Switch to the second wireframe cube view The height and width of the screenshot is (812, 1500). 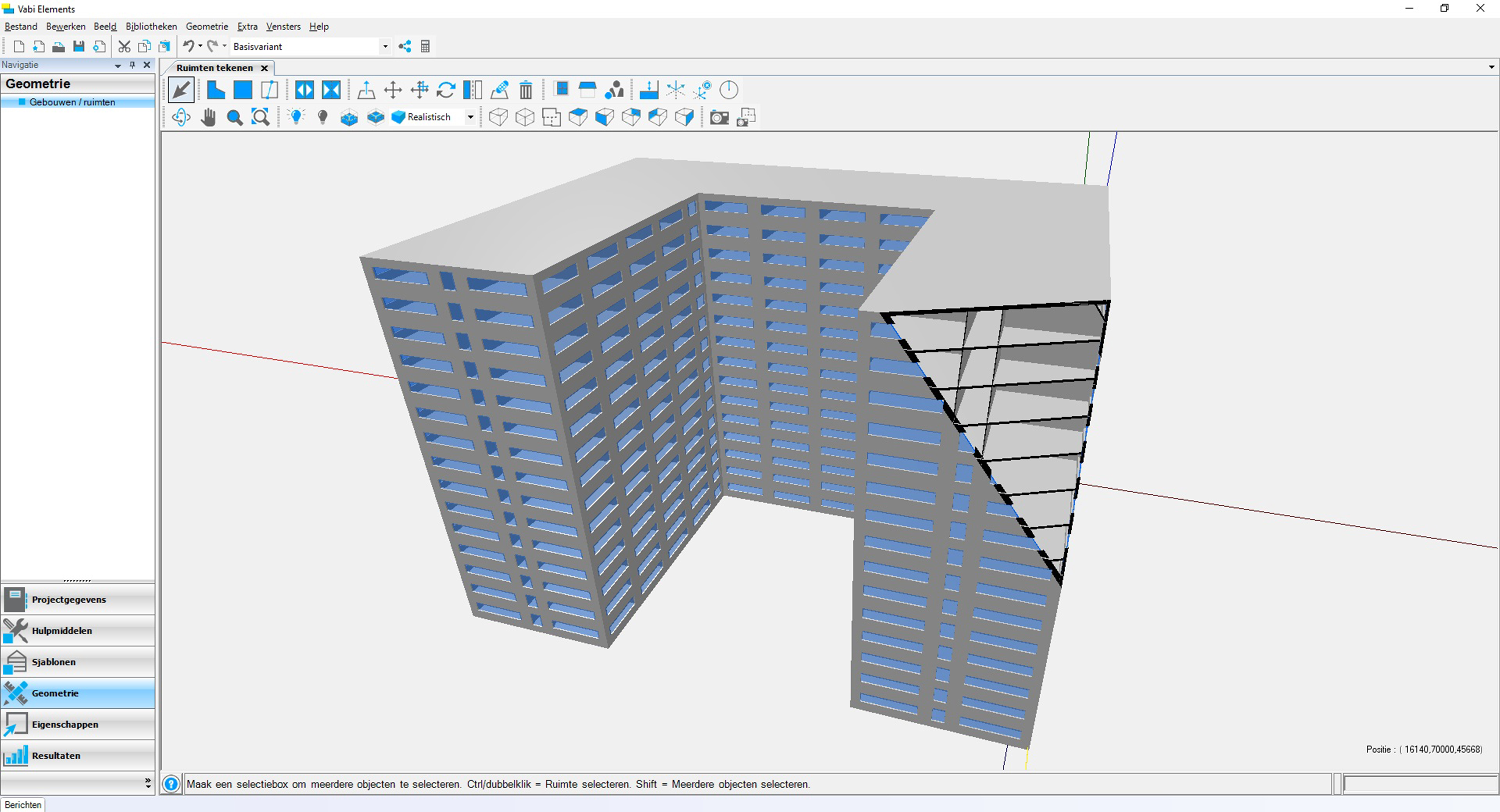click(x=525, y=118)
